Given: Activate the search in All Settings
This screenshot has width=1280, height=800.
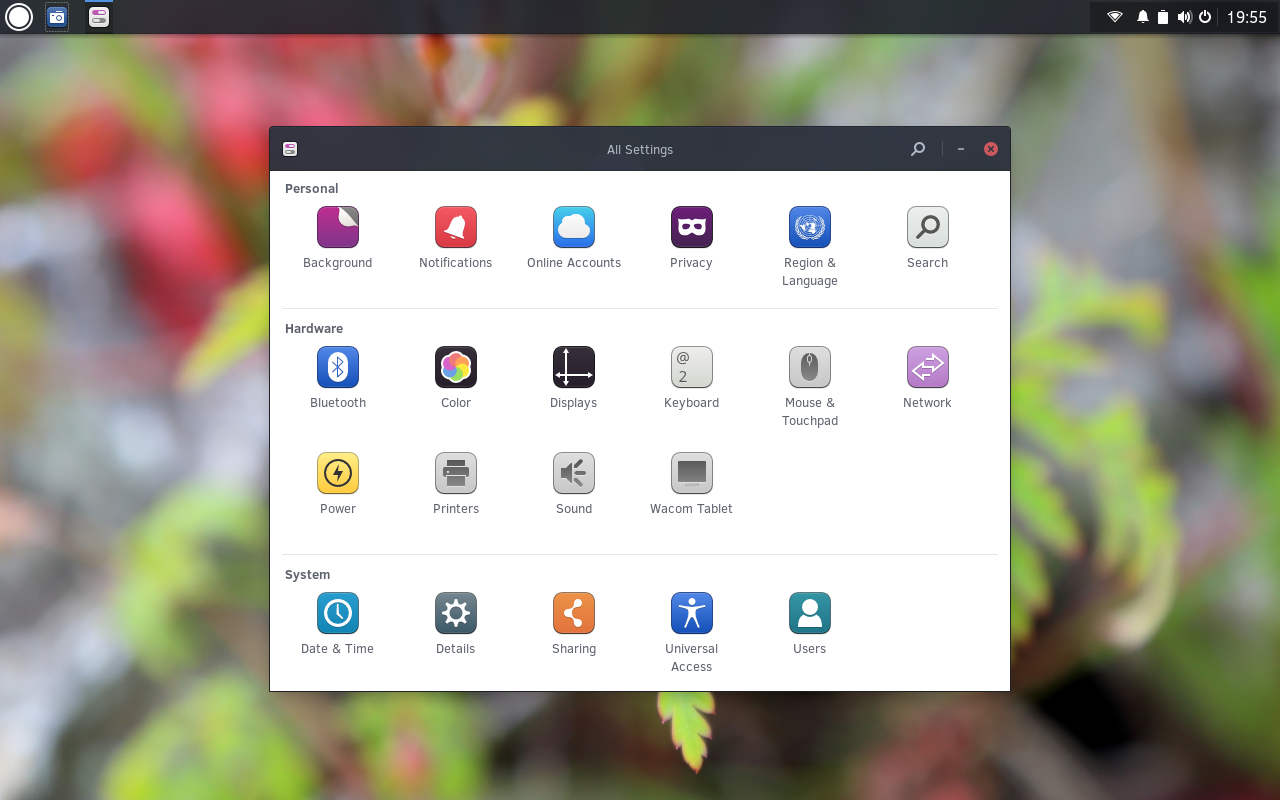Looking at the screenshot, I should [x=917, y=148].
